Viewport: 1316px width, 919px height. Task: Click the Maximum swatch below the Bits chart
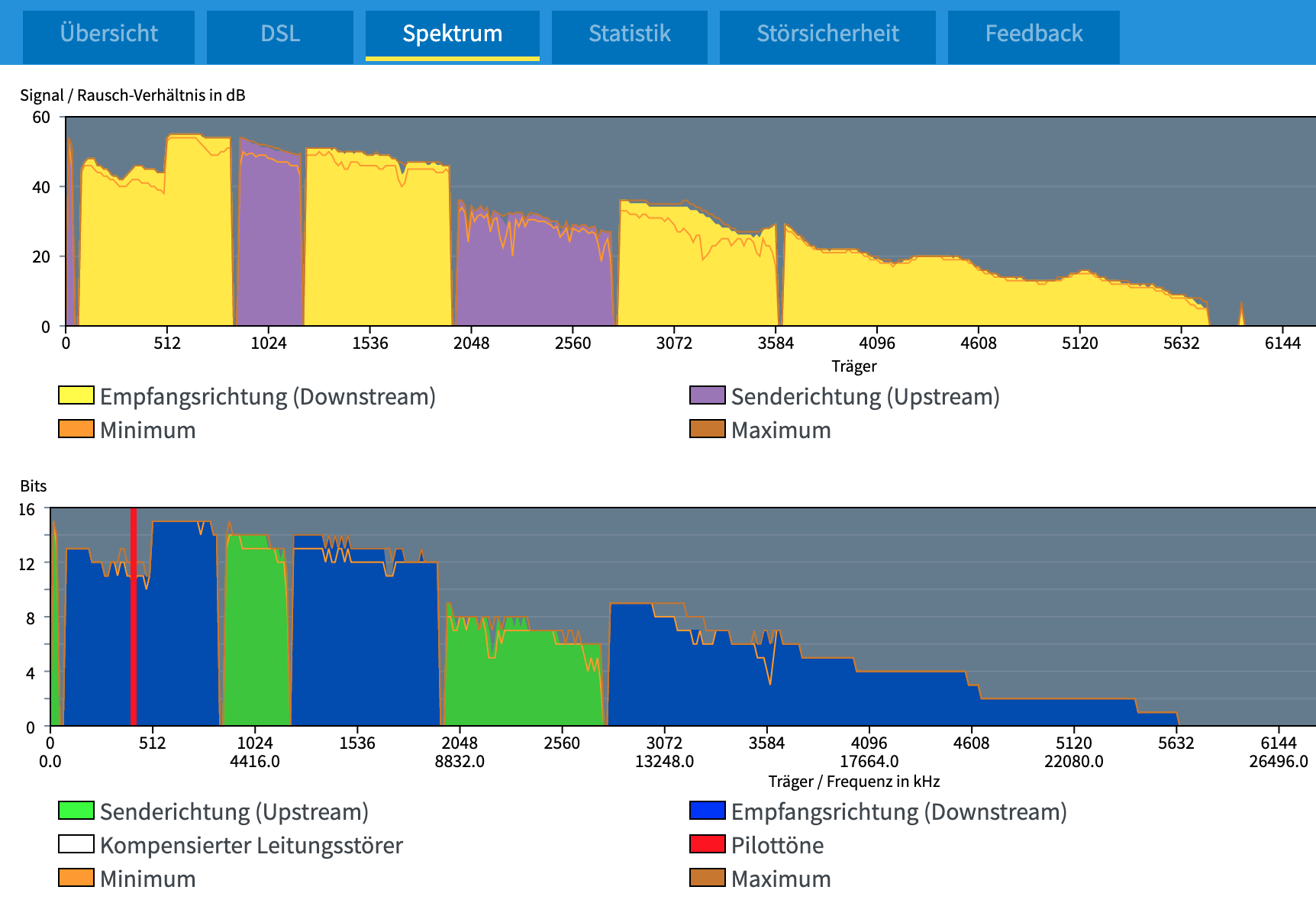pyautogui.click(x=708, y=878)
